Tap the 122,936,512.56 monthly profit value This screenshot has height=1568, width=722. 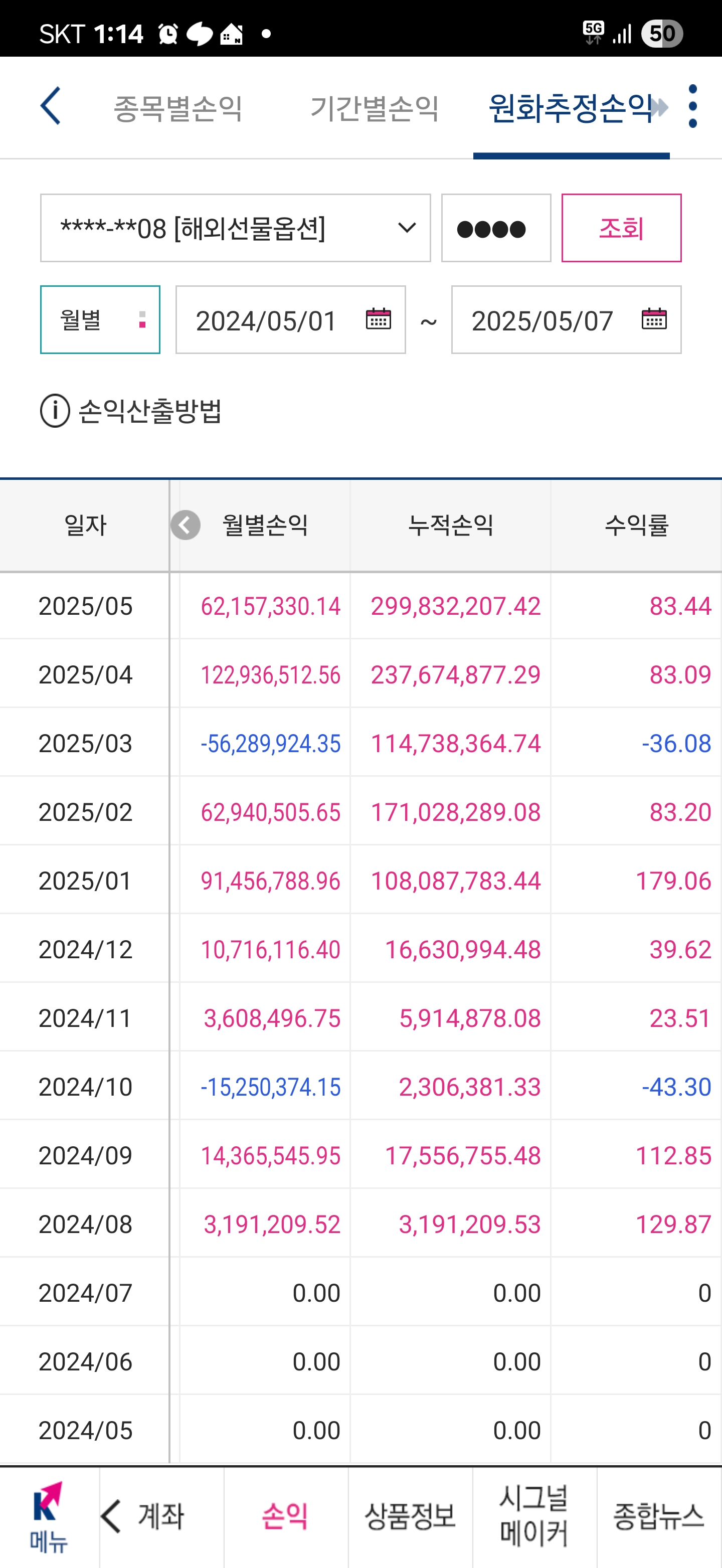click(x=270, y=674)
